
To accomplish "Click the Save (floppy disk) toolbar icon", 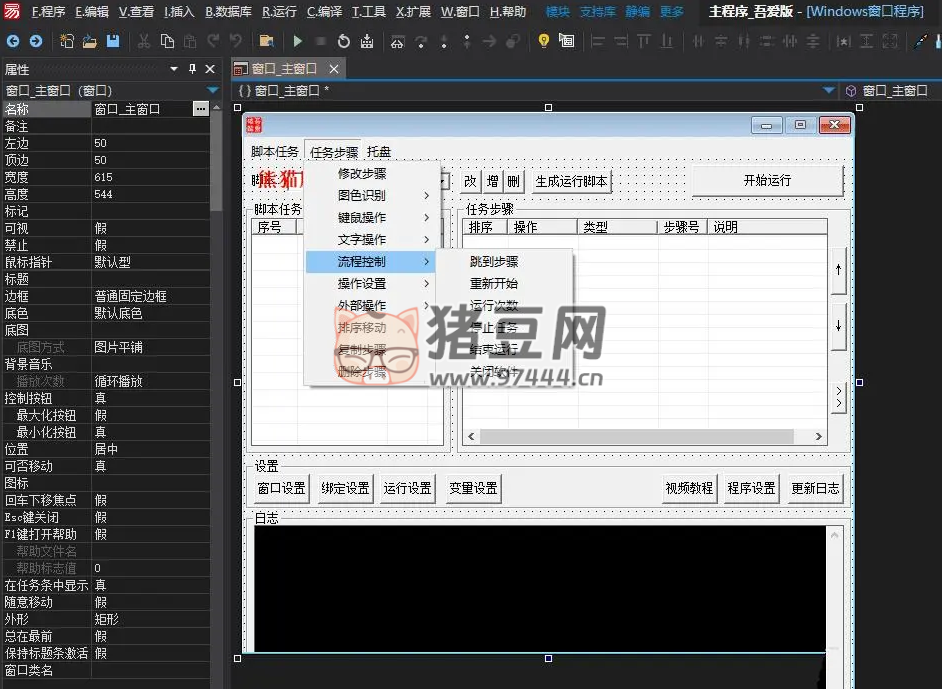I will pyautogui.click(x=113, y=41).
